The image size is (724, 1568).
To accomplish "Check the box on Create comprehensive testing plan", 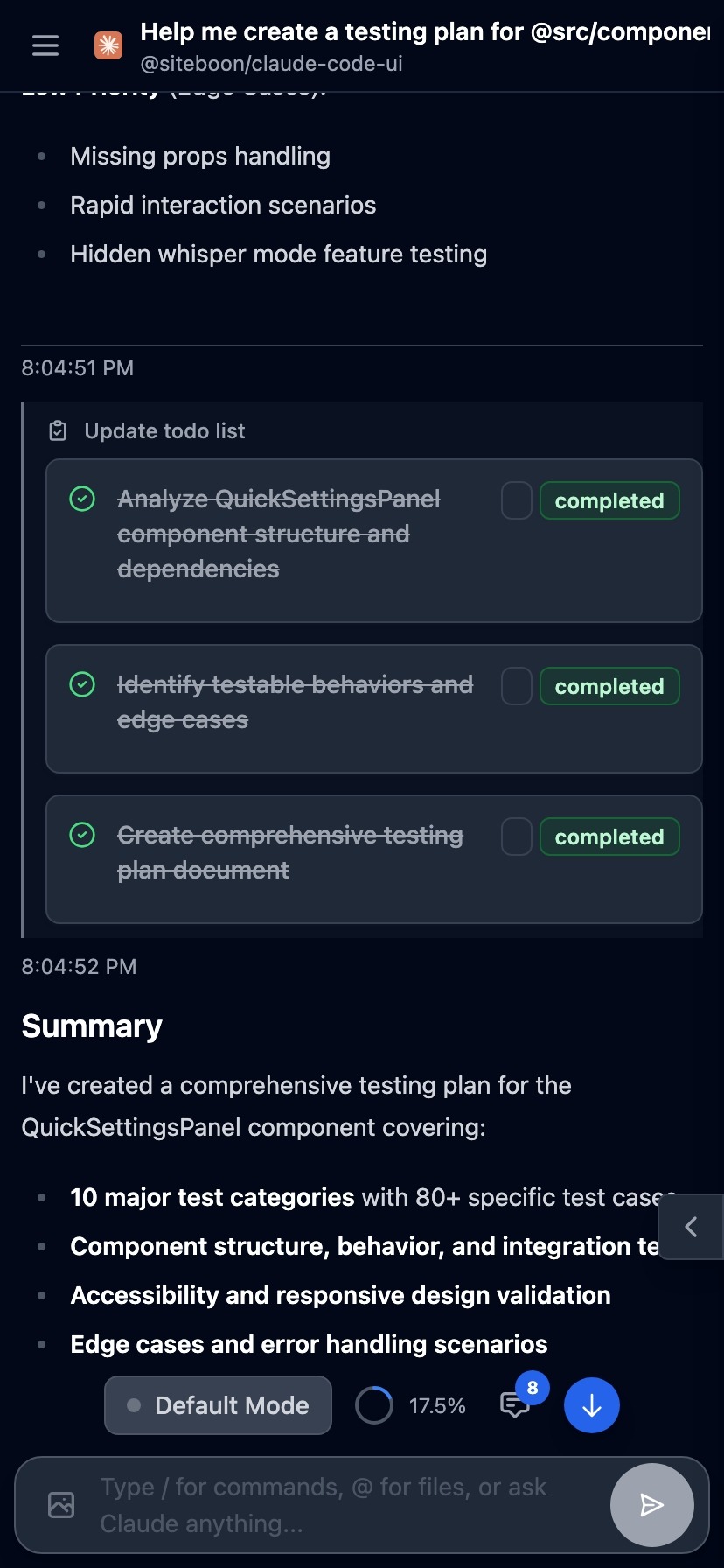I will point(516,836).
